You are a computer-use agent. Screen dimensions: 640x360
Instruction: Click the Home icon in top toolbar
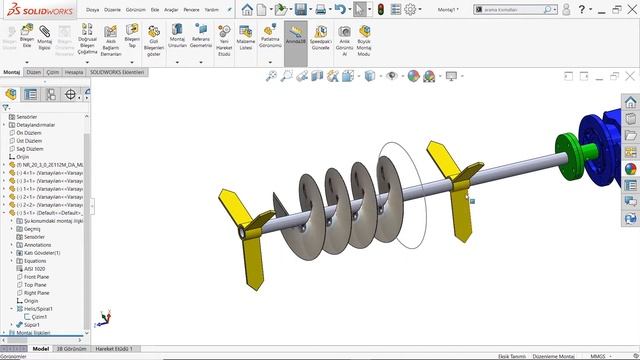(x=247, y=9)
